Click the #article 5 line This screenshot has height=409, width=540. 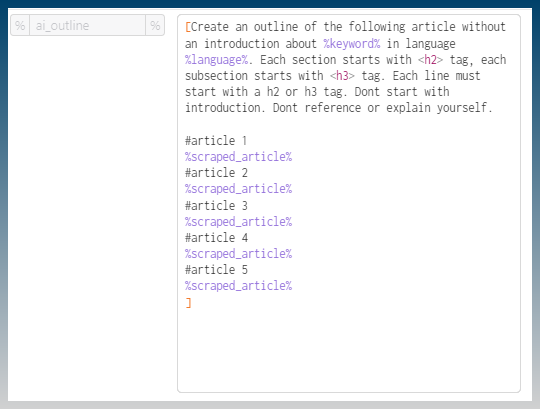(216, 270)
